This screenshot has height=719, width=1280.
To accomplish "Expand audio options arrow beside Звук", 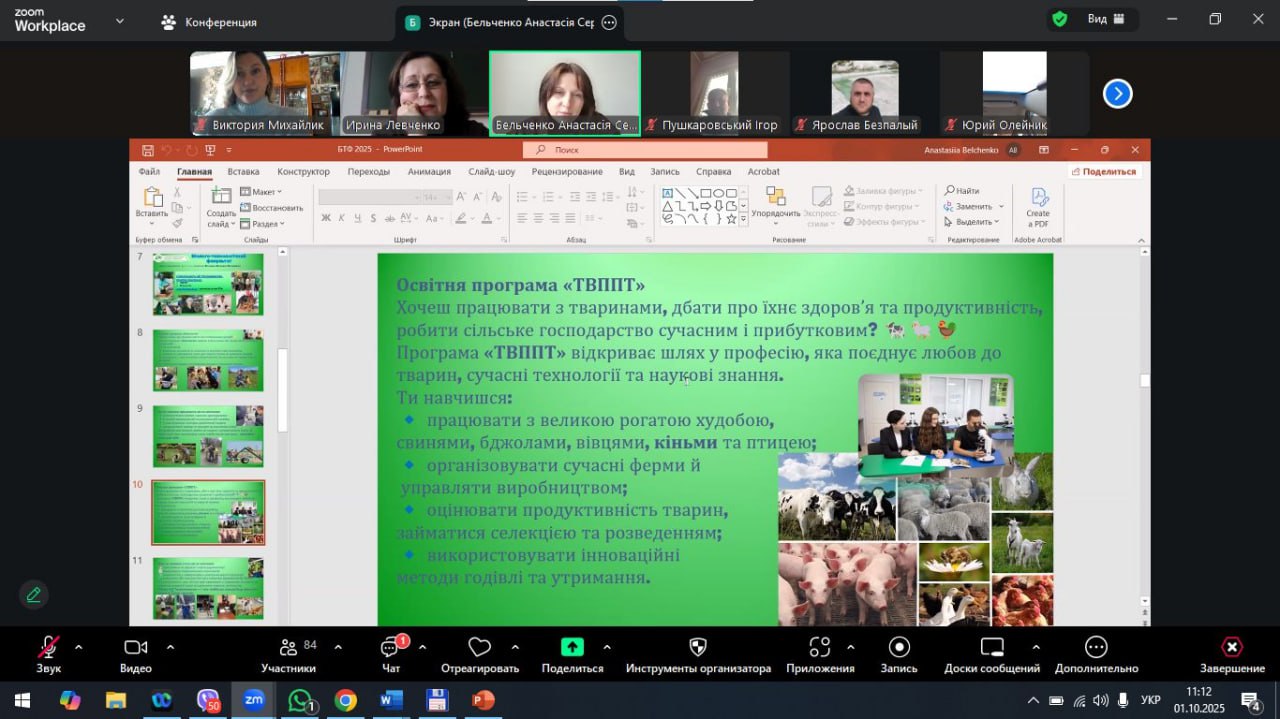I will [79, 646].
